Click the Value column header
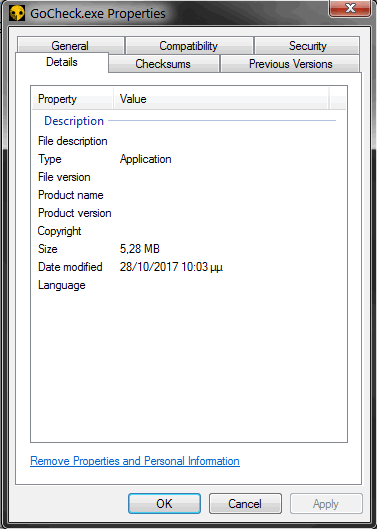This screenshot has width=377, height=529. pyautogui.click(x=221, y=99)
